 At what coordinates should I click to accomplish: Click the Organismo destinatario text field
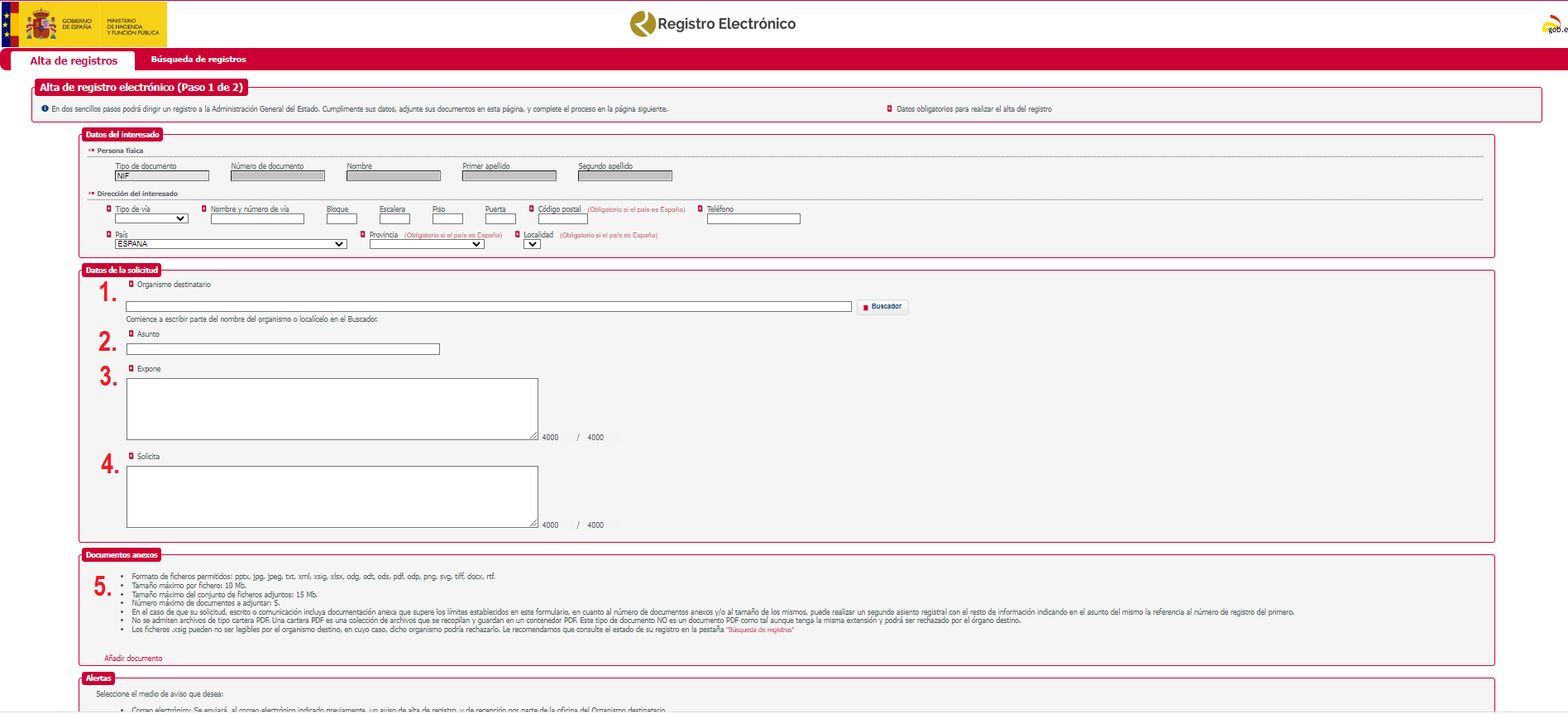pyautogui.click(x=489, y=306)
